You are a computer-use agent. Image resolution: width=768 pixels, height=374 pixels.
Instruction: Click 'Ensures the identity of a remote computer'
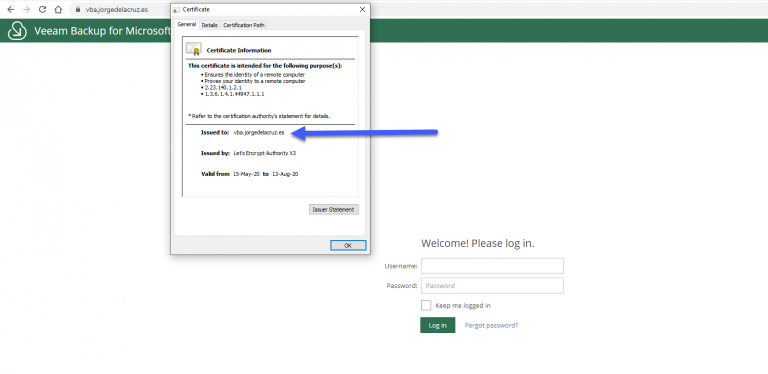pyautogui.click(x=254, y=74)
